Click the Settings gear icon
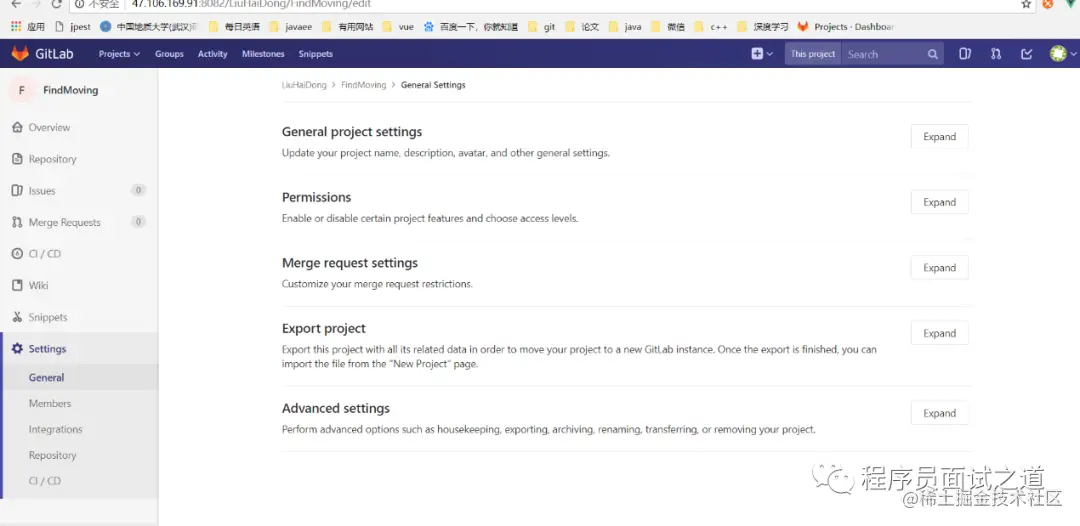The width and height of the screenshot is (1080, 526). (x=17, y=349)
